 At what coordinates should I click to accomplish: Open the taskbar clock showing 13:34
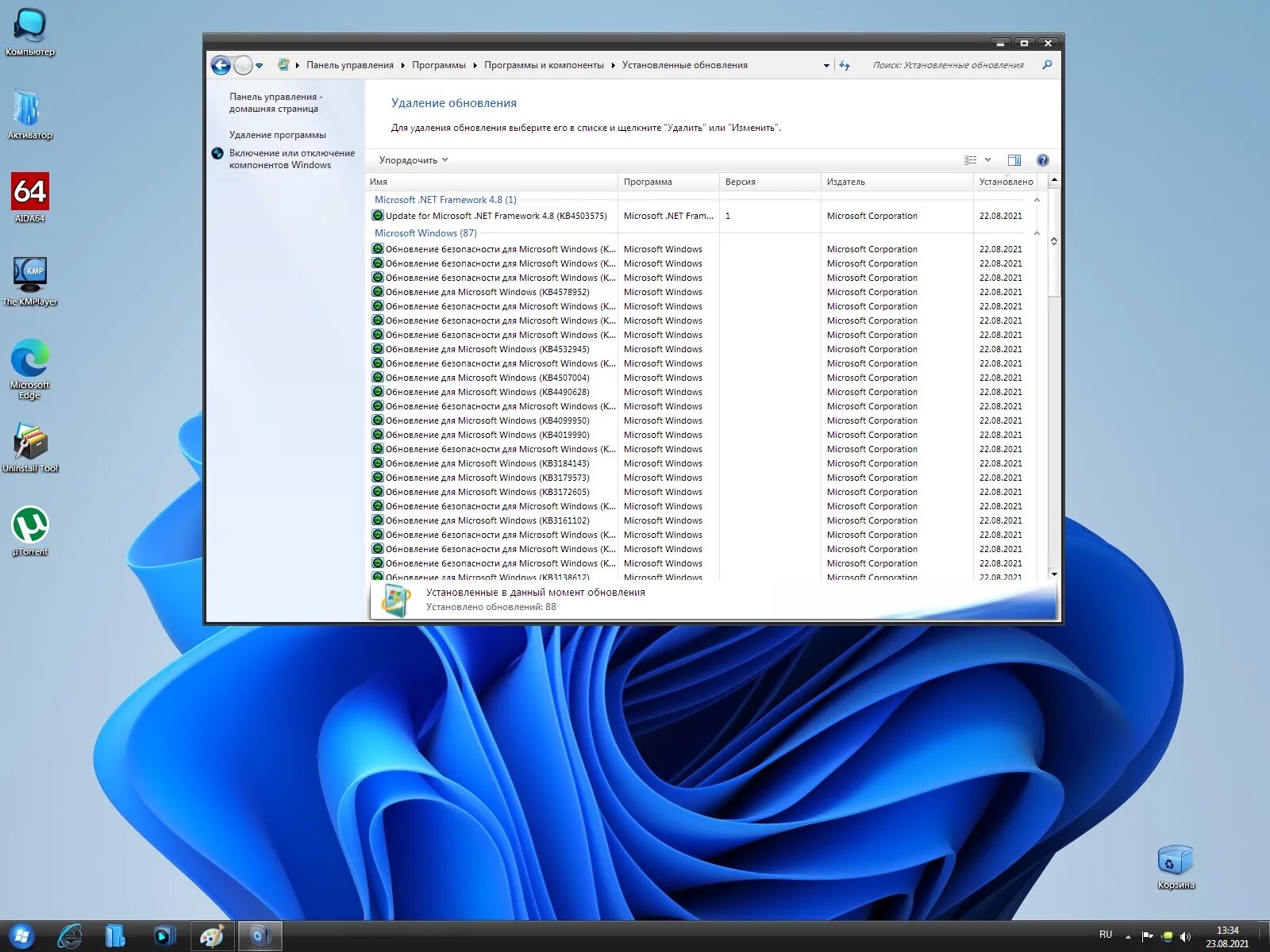pyautogui.click(x=1227, y=937)
